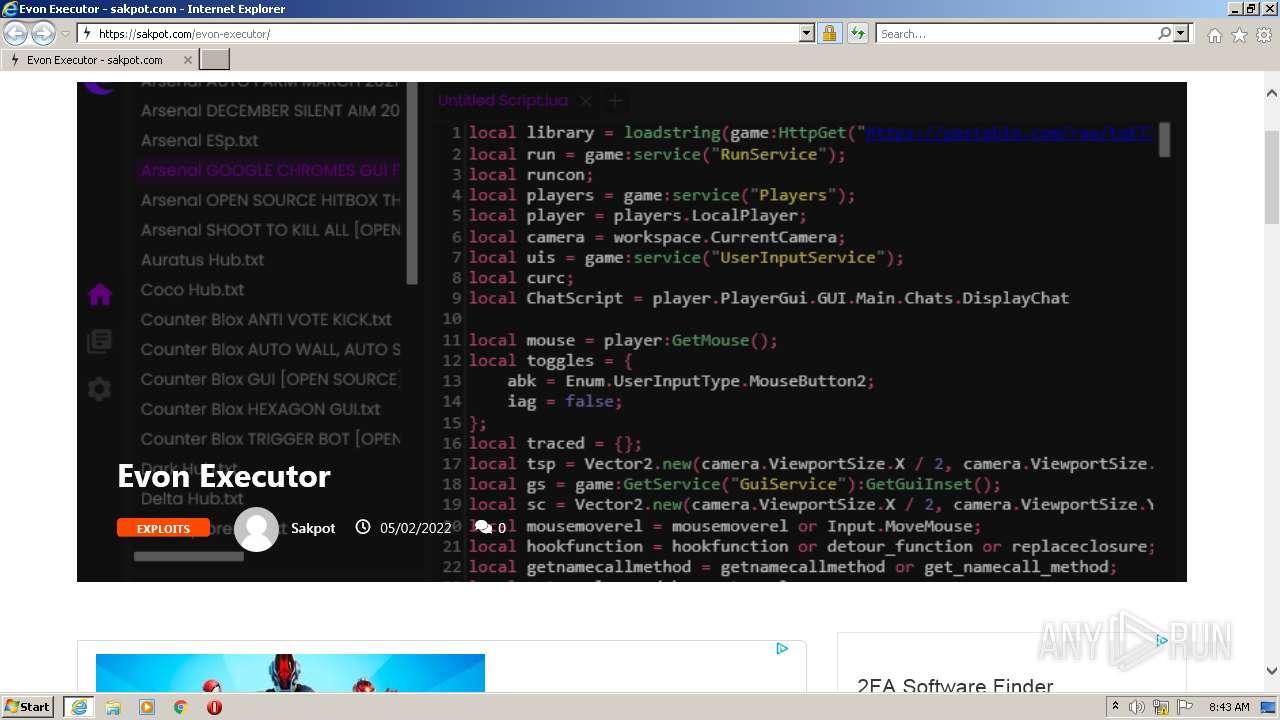The height and width of the screenshot is (720, 1280).
Task: Select the Evon Executor - sakpot.com tab
Action: click(x=100, y=60)
